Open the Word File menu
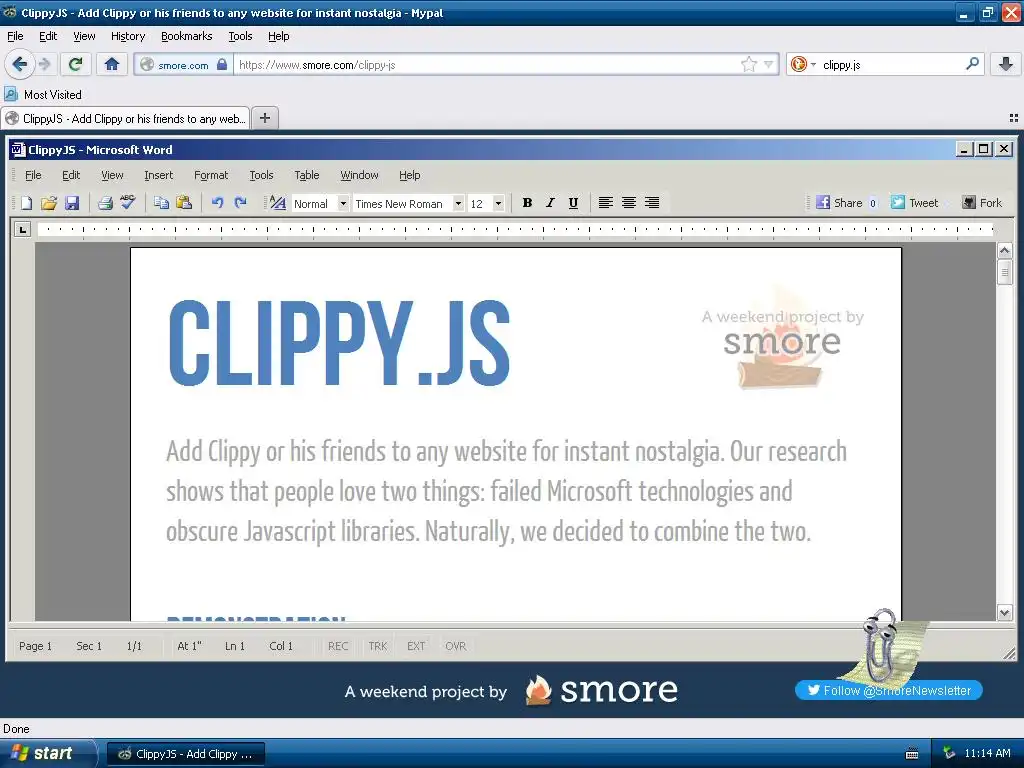The image size is (1024, 768). click(33, 175)
